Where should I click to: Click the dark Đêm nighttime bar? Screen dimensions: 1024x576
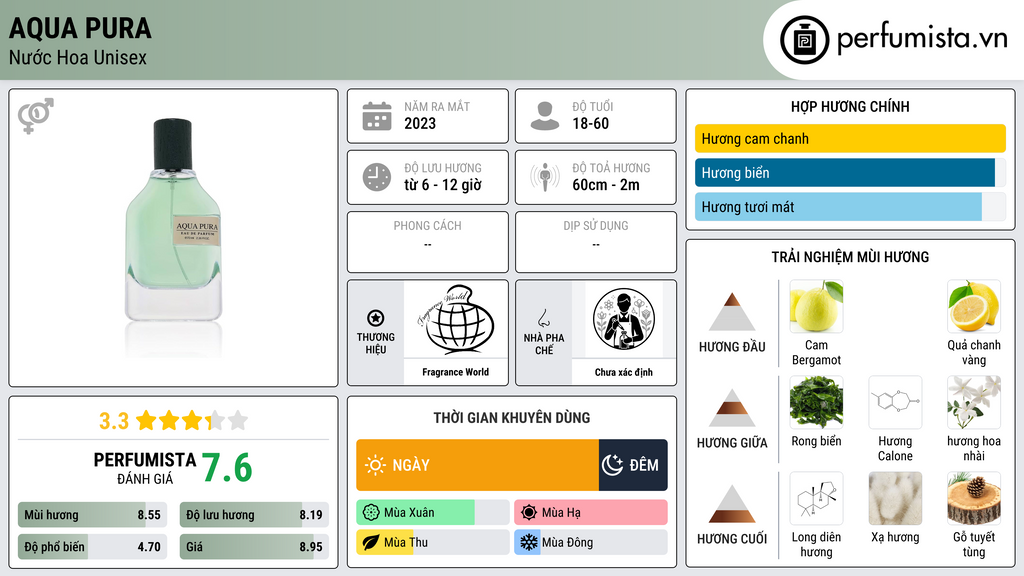633,465
